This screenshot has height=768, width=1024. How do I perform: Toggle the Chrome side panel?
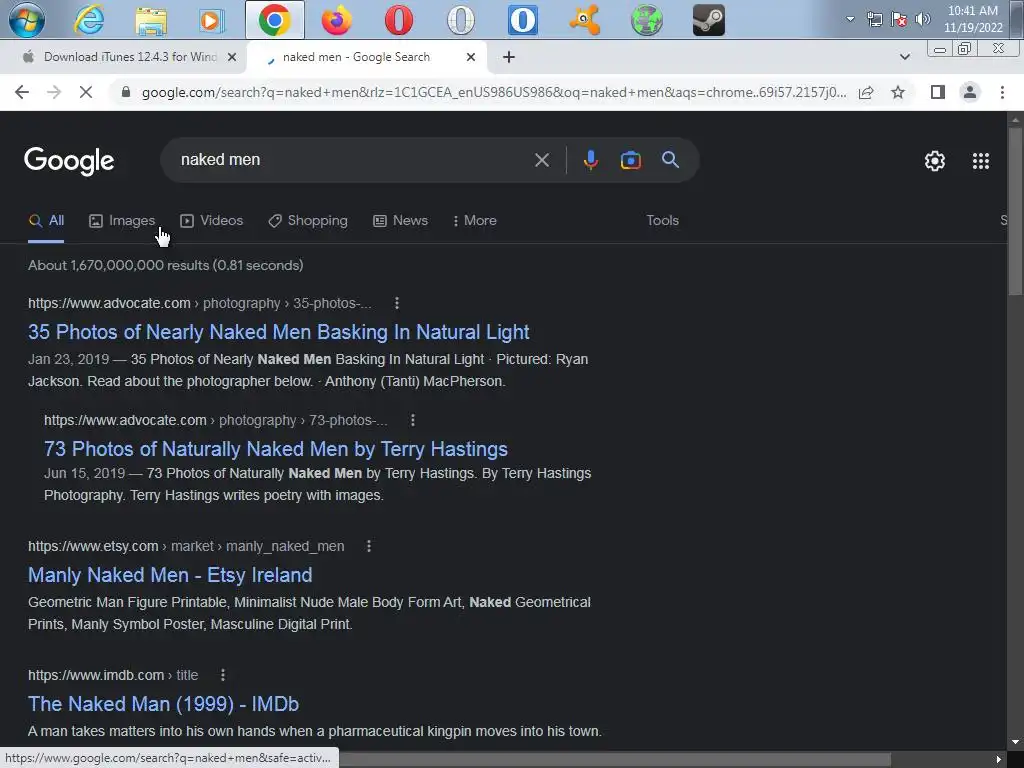pyautogui.click(x=938, y=92)
